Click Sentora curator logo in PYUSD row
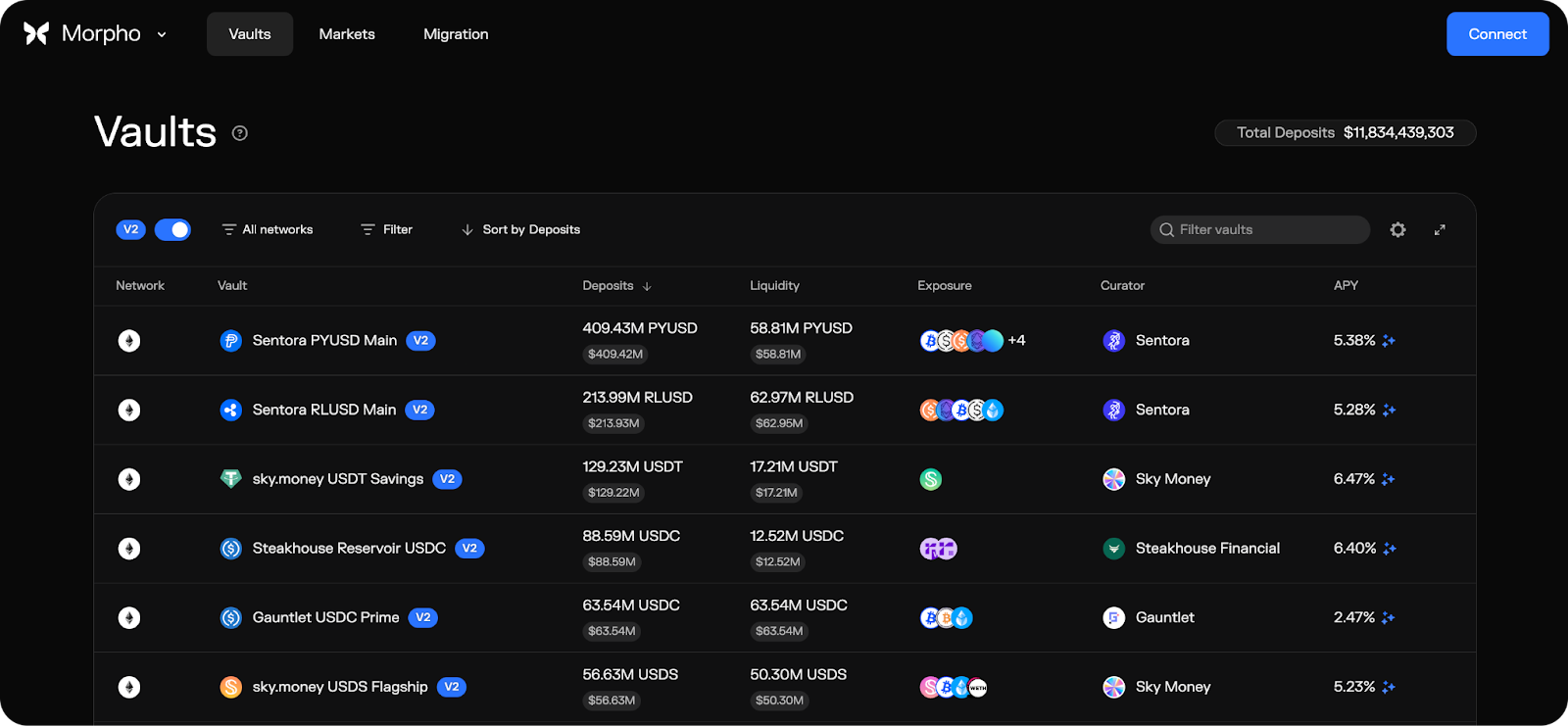The width and height of the screenshot is (1568, 726). pos(1114,341)
